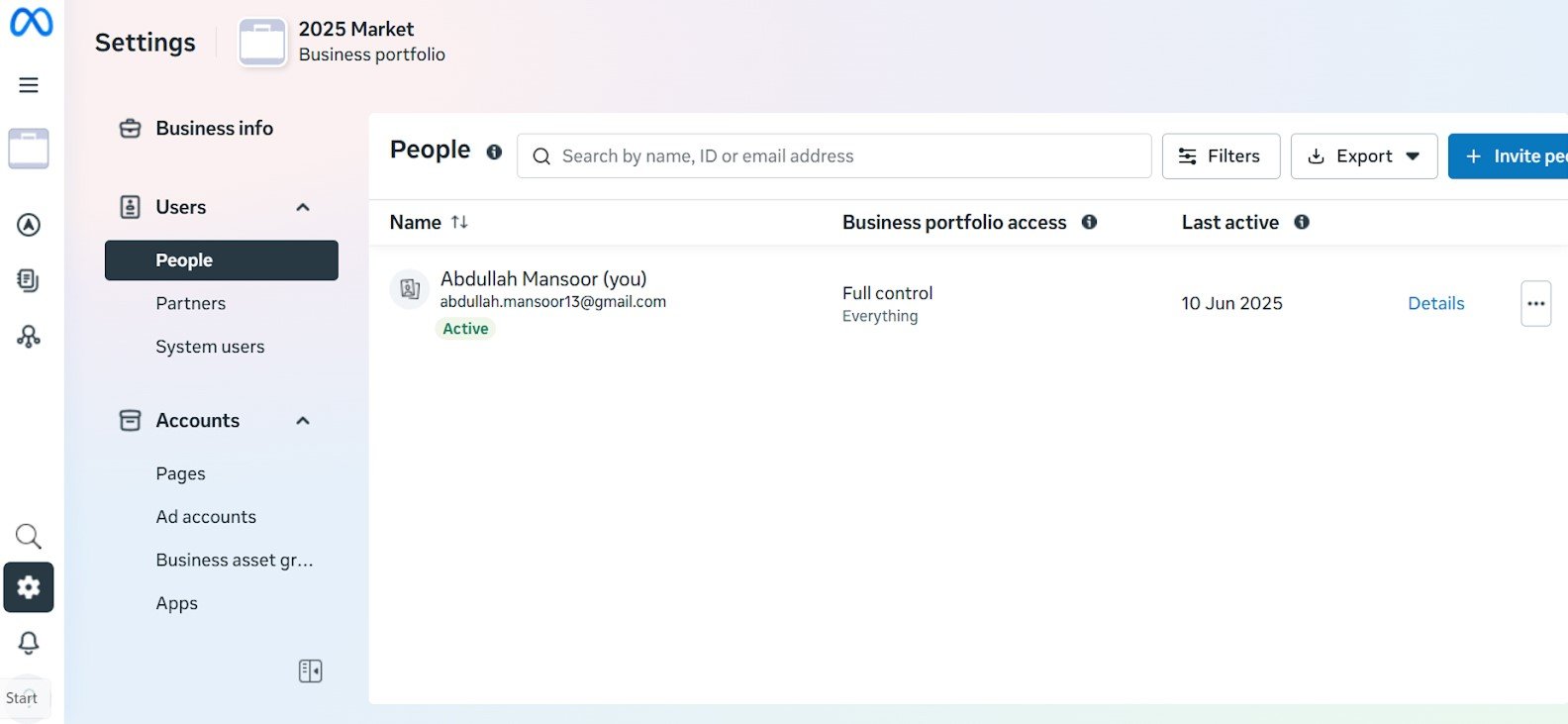The height and width of the screenshot is (724, 1568).
Task: Go to System users
Action: pyautogui.click(x=210, y=347)
